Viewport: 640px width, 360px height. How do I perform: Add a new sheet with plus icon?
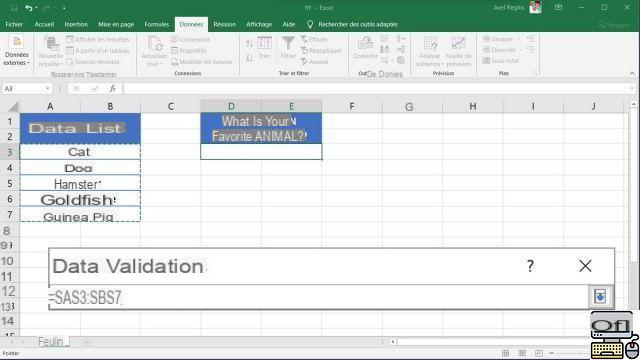coord(87,342)
